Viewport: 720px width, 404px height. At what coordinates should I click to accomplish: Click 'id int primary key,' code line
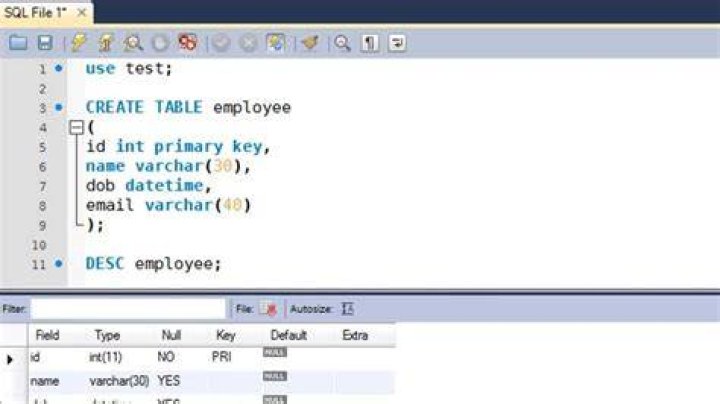coord(179,146)
